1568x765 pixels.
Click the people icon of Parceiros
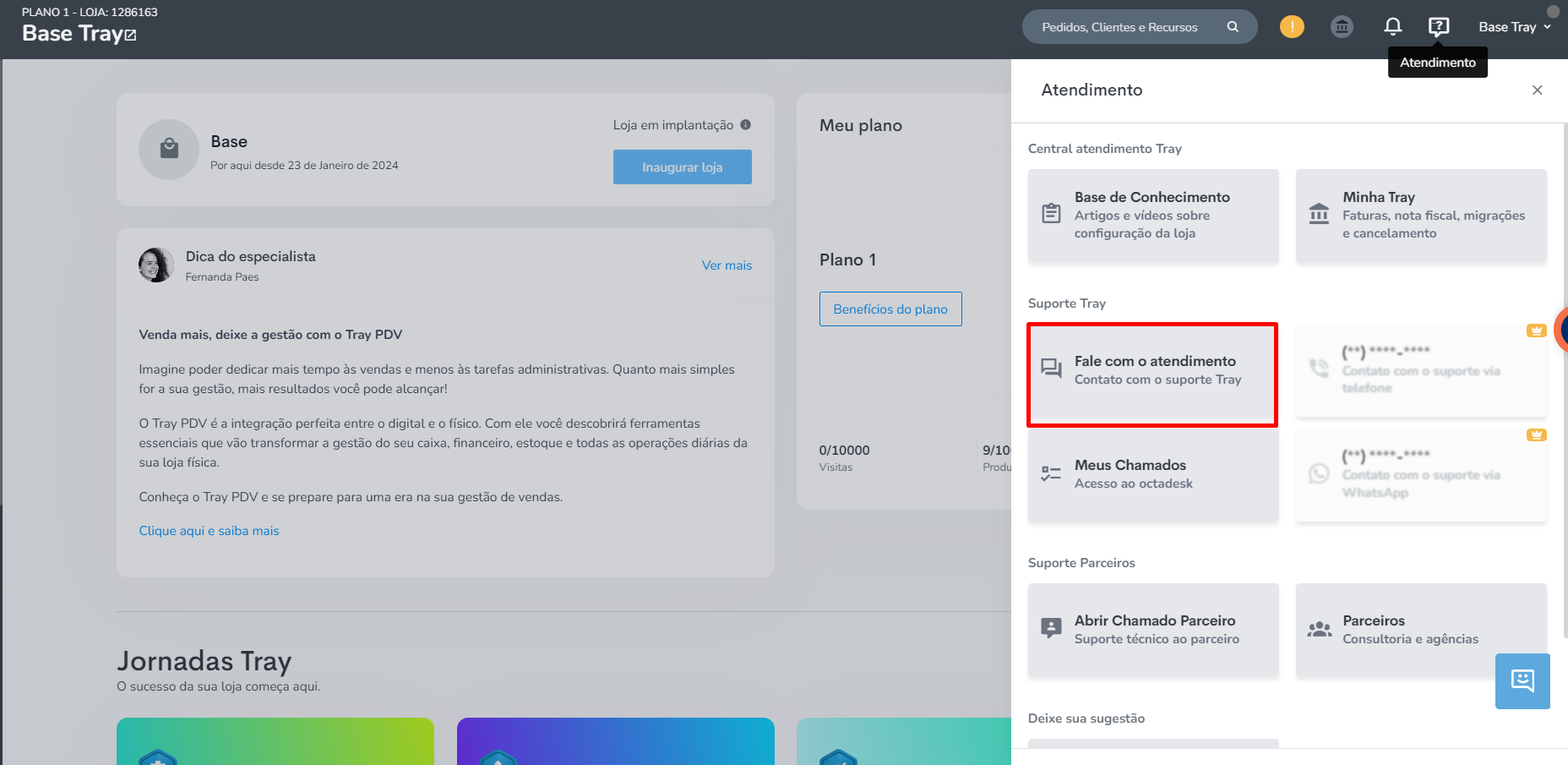(1319, 629)
